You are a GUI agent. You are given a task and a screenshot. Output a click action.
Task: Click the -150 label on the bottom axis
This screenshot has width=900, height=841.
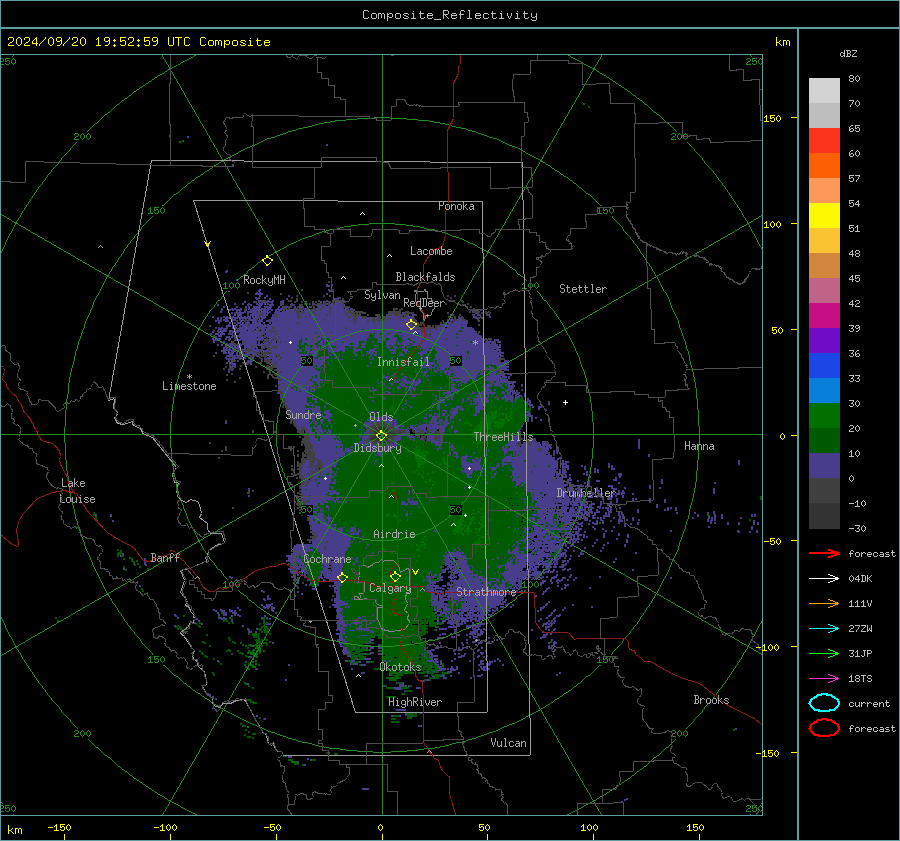[59, 827]
